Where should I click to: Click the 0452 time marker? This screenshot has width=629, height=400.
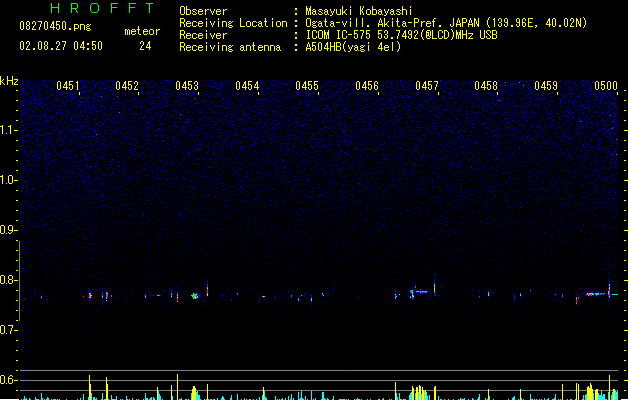pyautogui.click(x=127, y=86)
